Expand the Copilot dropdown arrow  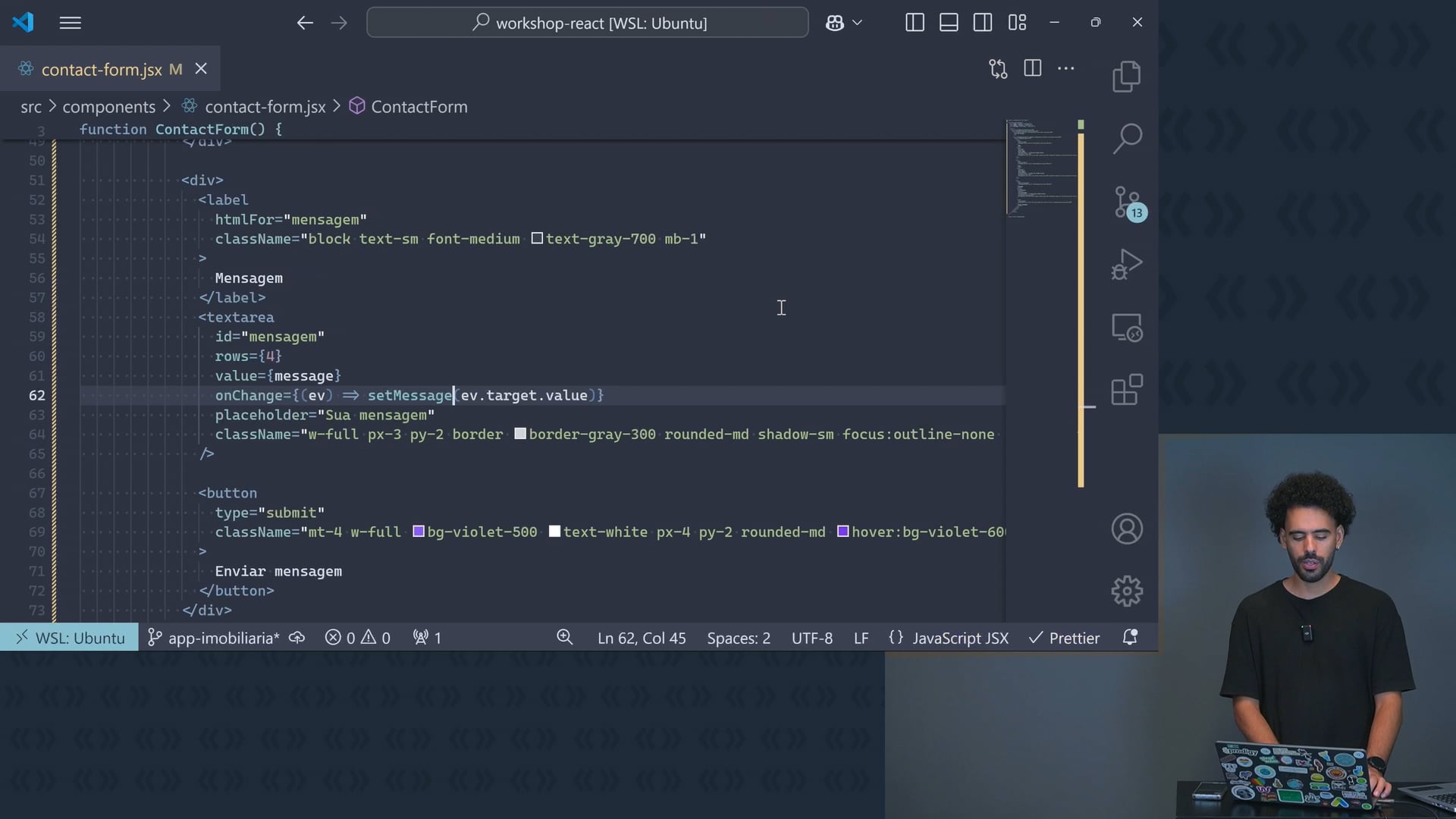(x=858, y=23)
